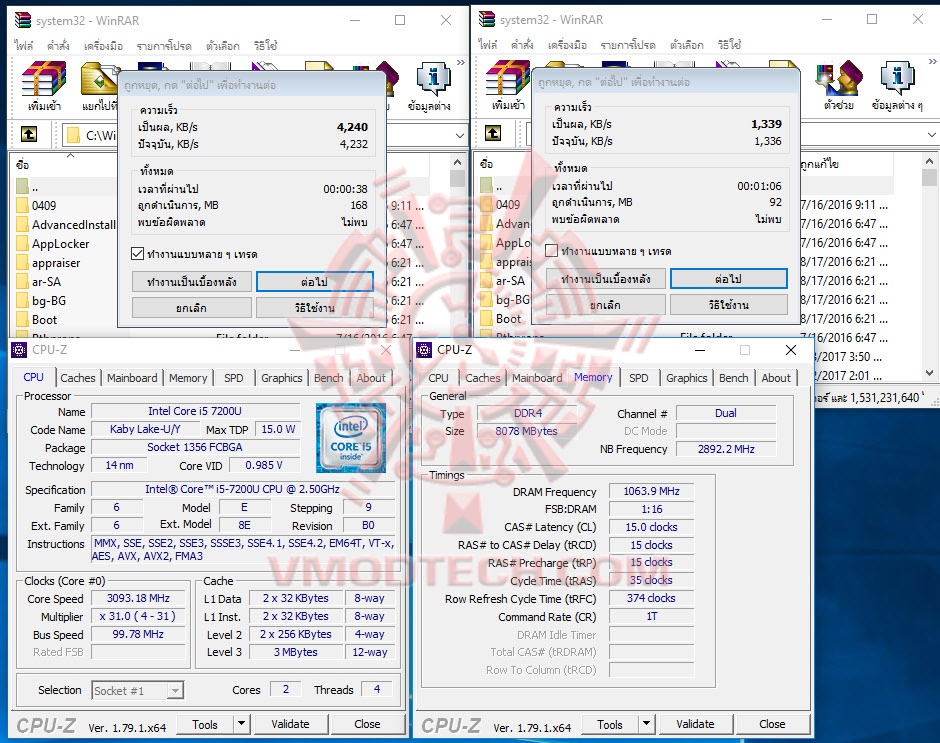Open the Options menu in right WinRAR
The width and height of the screenshot is (940, 743).
[x=686, y=45]
